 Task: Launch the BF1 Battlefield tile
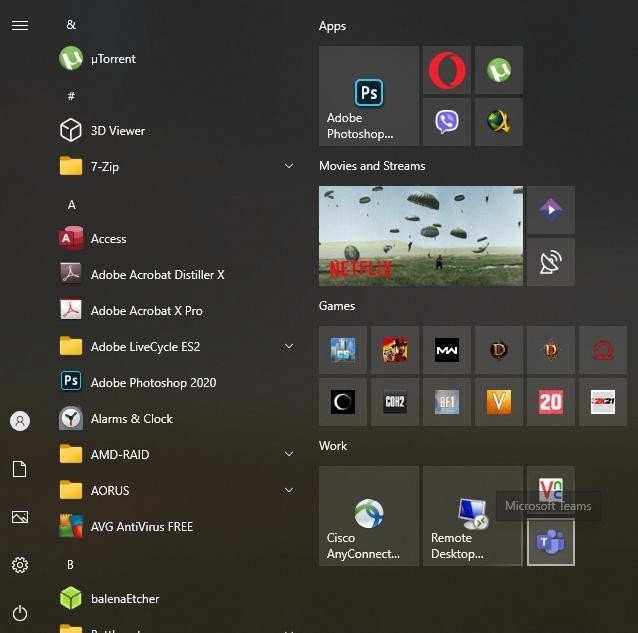tap(447, 402)
